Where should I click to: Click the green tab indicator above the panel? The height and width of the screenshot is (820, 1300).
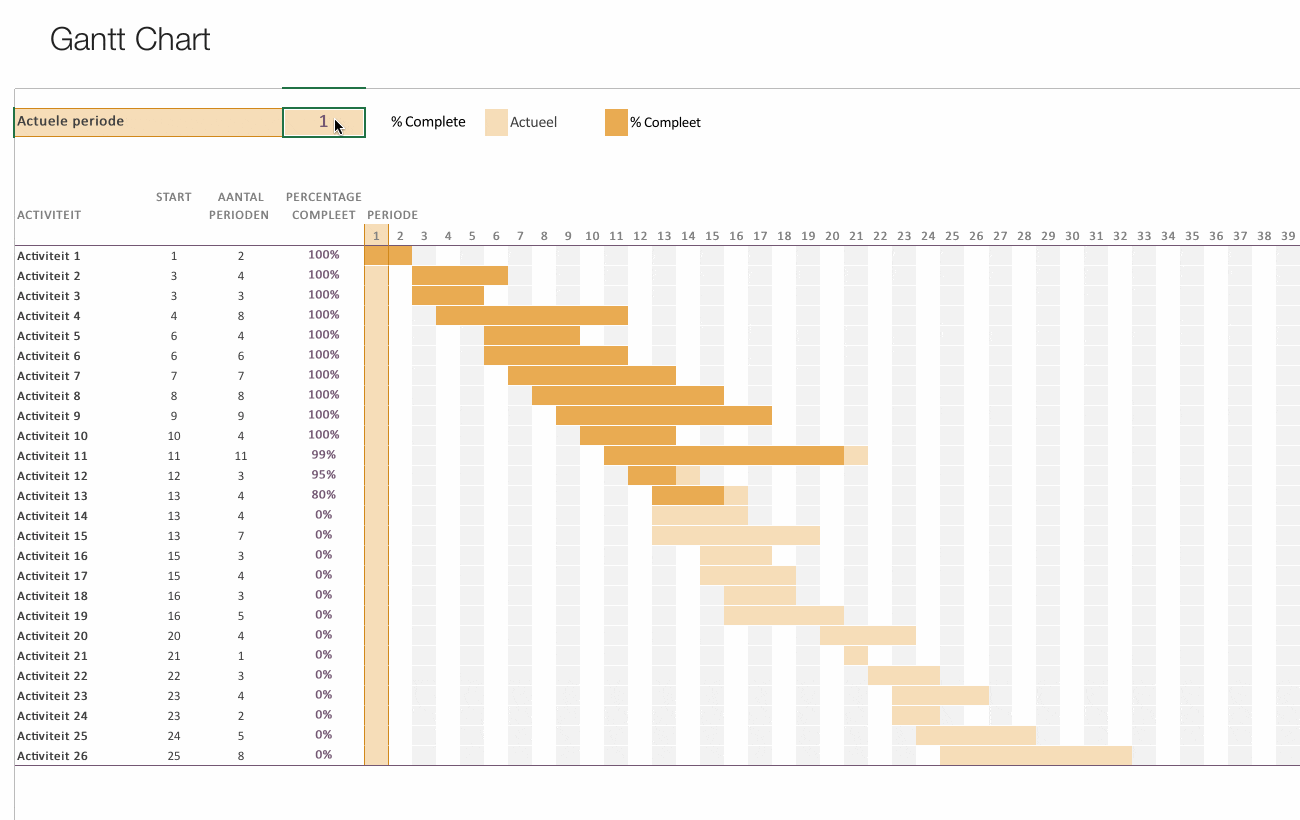(x=323, y=87)
